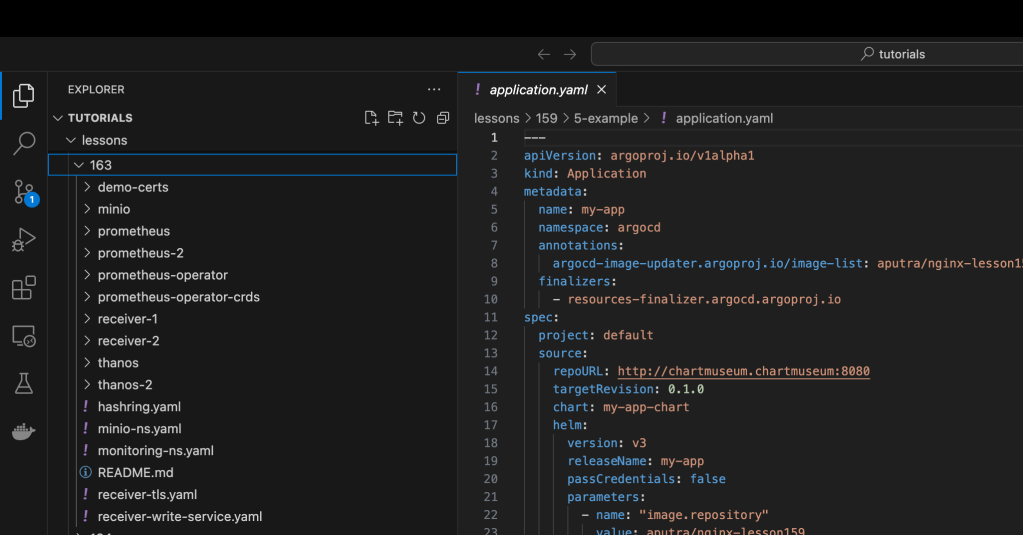Viewport: 1023px width, 535px height.
Task: Open the Testing beaker icon
Action: (23, 384)
